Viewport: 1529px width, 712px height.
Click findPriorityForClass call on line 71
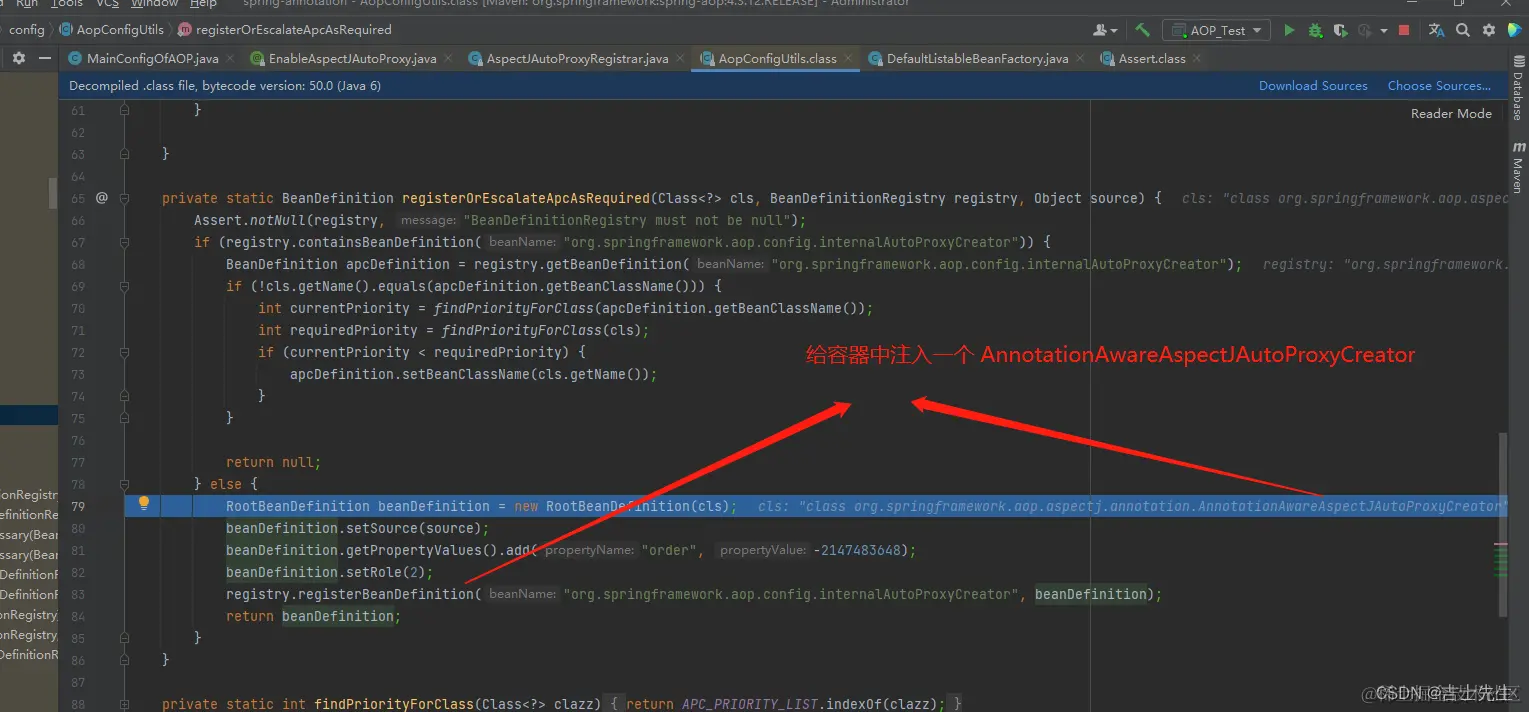click(517, 330)
